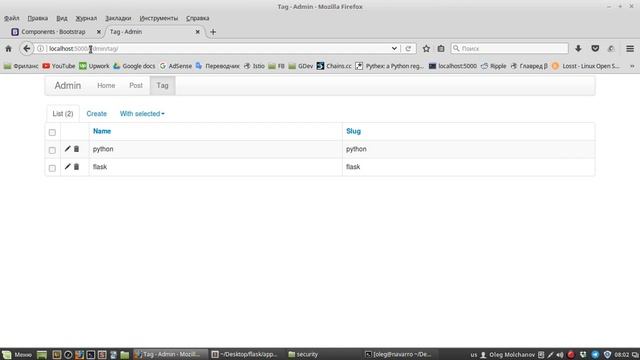Select the List (2) tab
The height and width of the screenshot is (360, 640).
pyautogui.click(x=63, y=114)
